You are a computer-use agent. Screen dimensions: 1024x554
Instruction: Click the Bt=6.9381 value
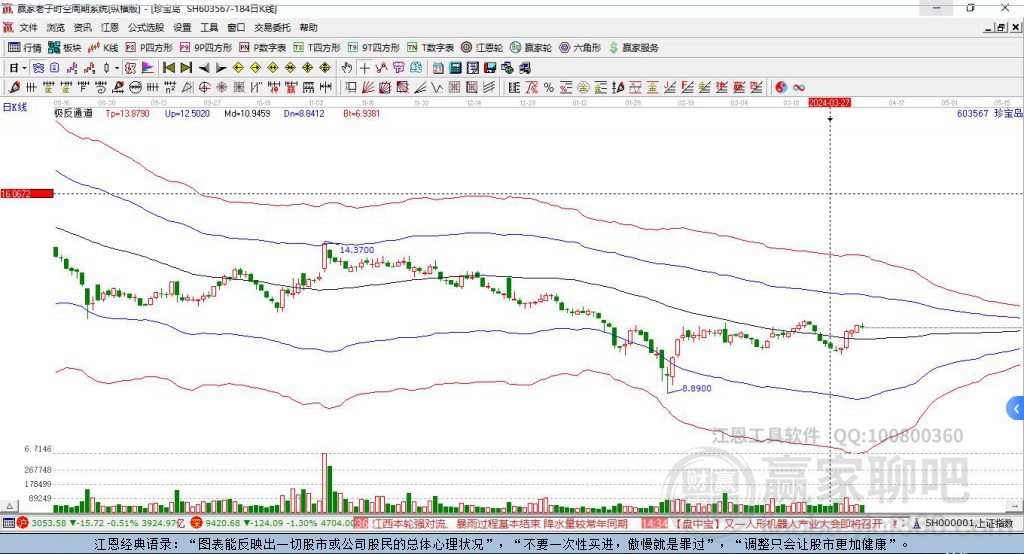(x=362, y=114)
